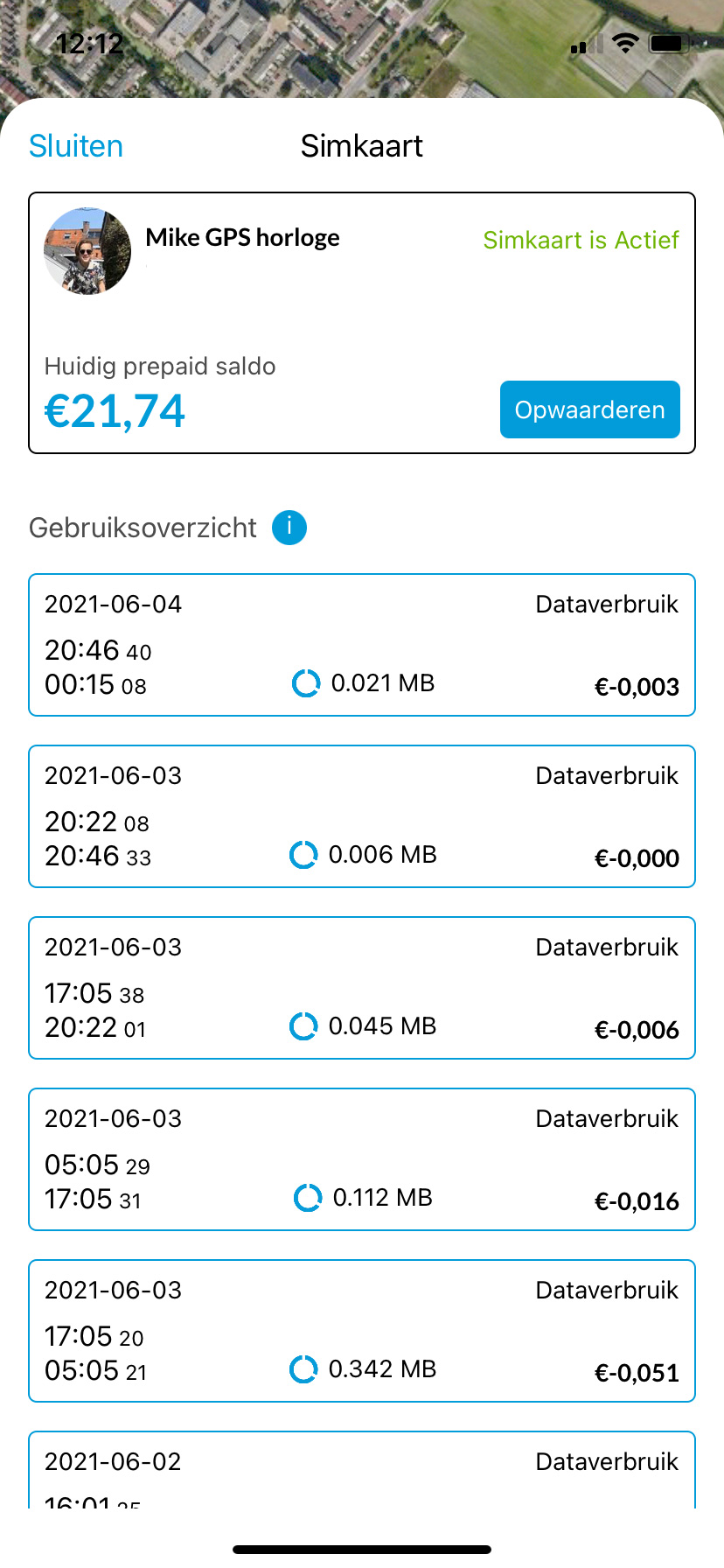The height and width of the screenshot is (1568, 724).
Task: Tap the battery status icon
Action: (670, 44)
